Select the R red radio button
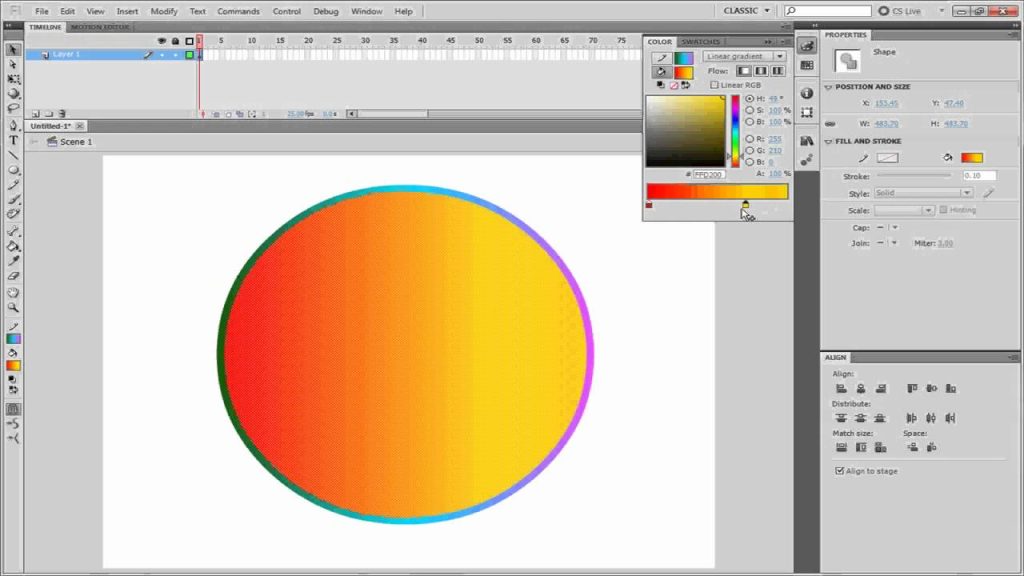The image size is (1024, 576). [x=749, y=139]
